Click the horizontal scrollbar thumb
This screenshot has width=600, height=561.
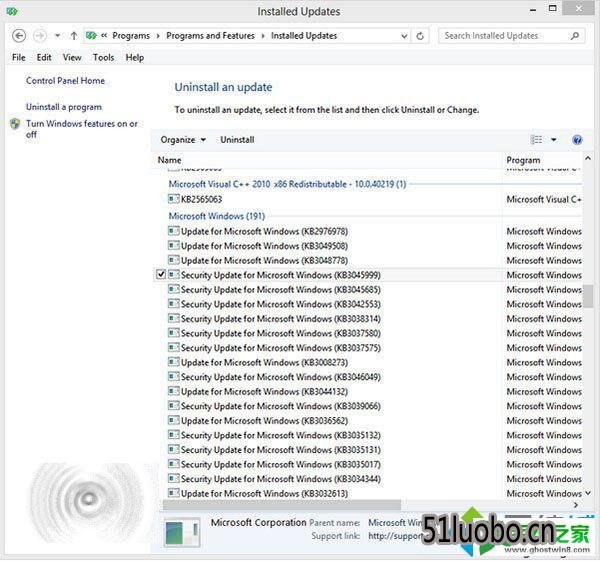click(282, 505)
